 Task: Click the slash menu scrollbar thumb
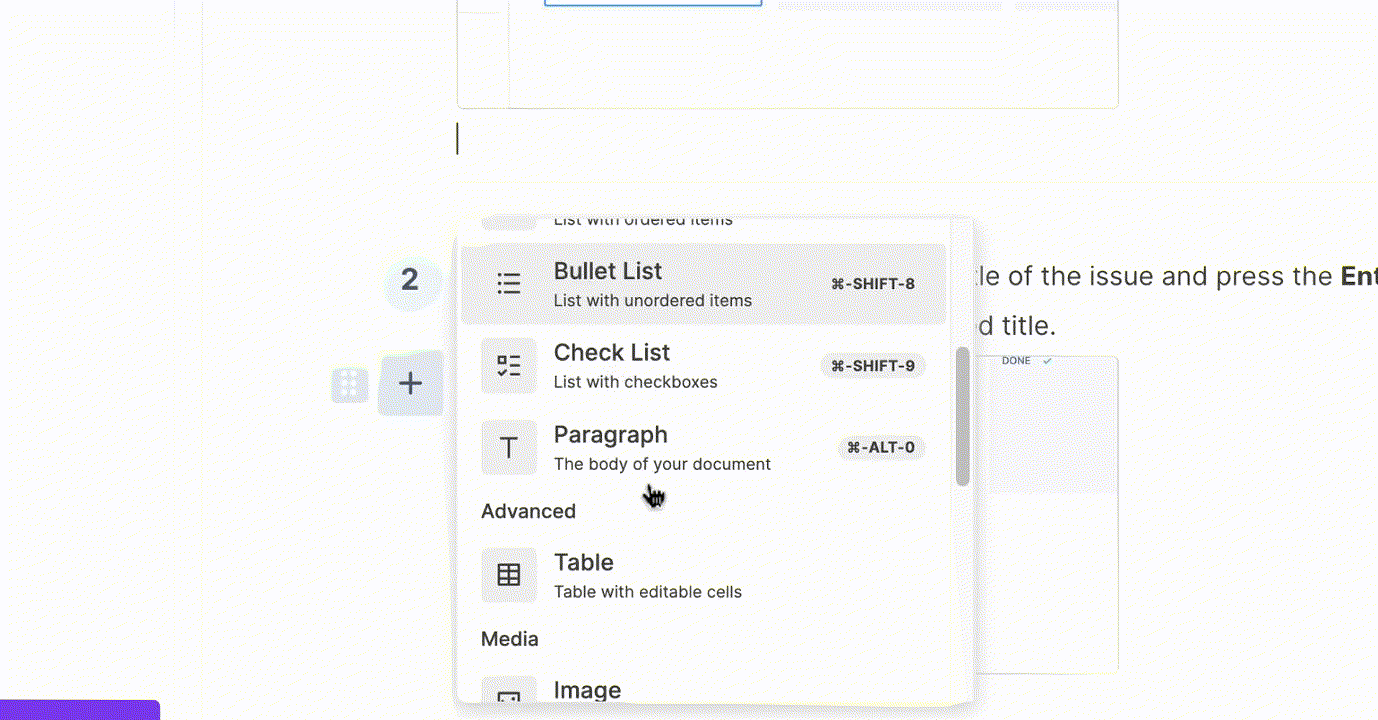(962, 417)
